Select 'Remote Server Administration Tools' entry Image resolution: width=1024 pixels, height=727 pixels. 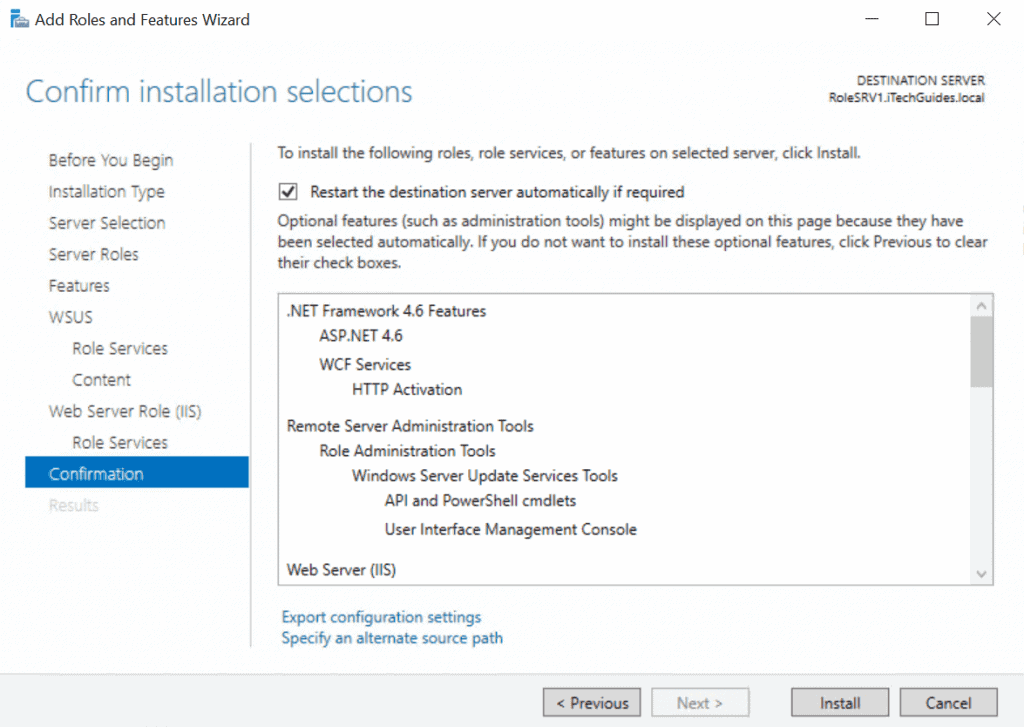click(x=410, y=426)
